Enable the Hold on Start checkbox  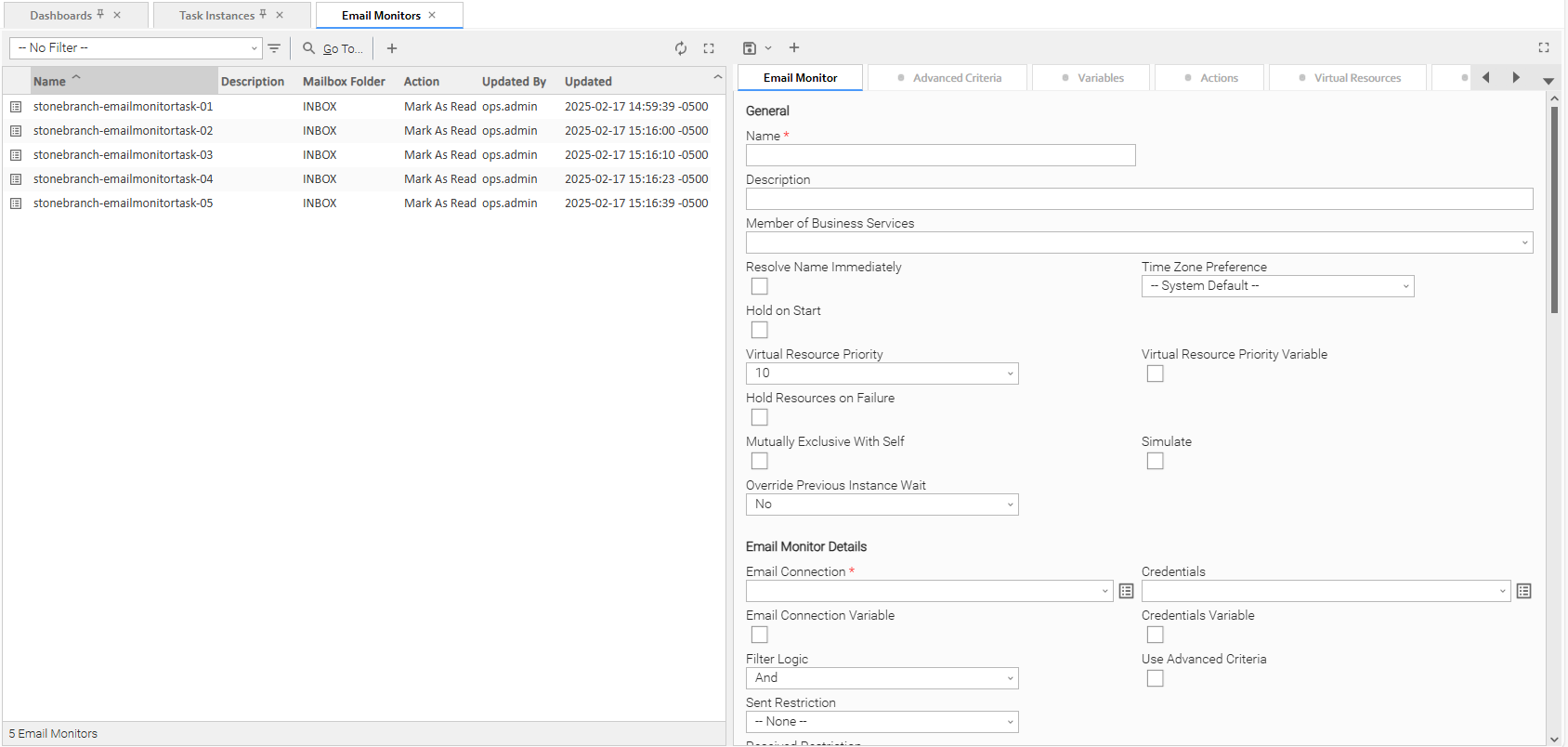coord(760,330)
